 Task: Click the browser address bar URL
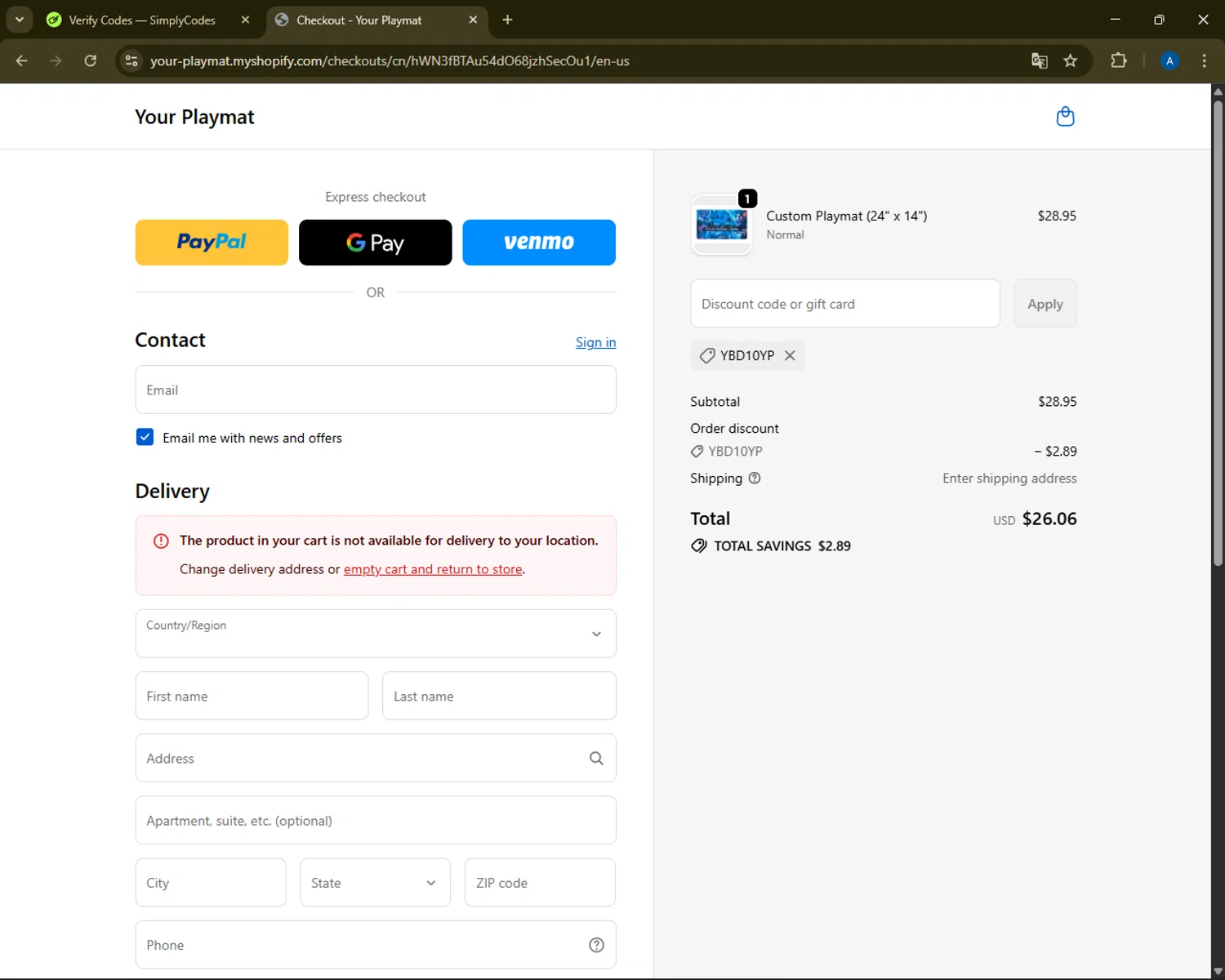coord(390,61)
